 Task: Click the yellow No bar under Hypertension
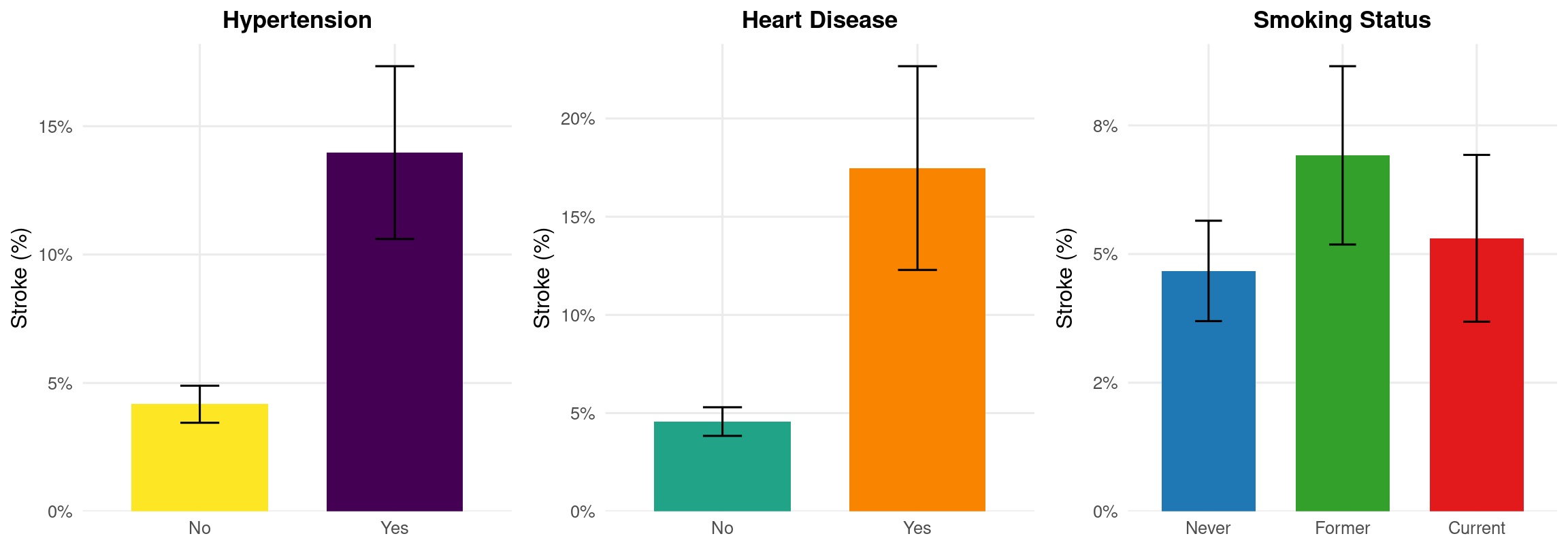[199, 463]
